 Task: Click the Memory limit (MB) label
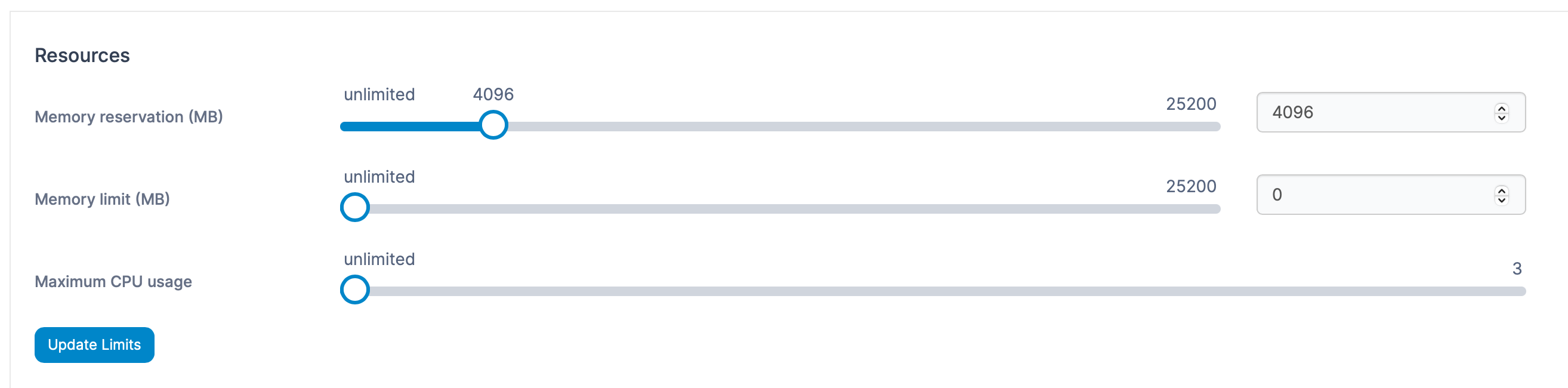tap(102, 199)
